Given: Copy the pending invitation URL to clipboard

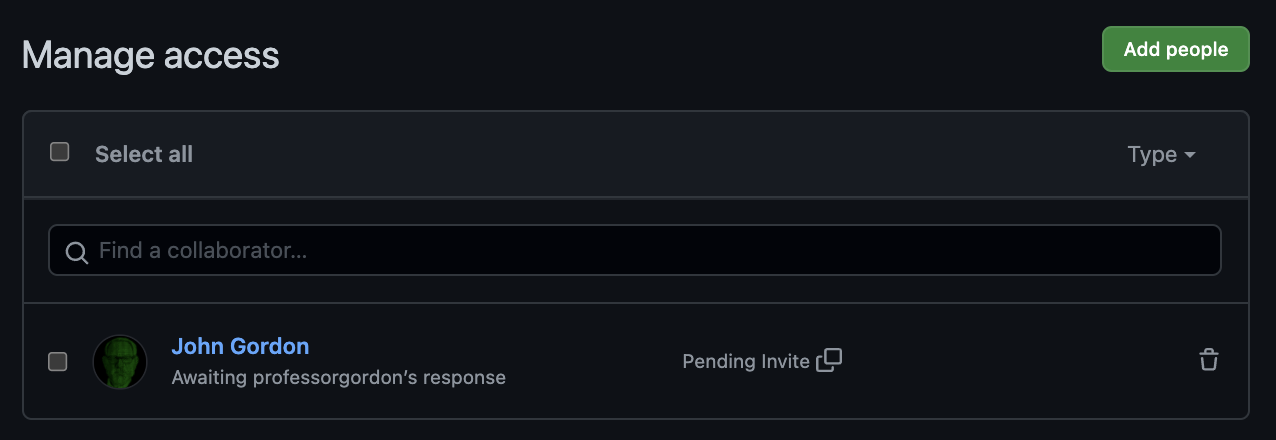Looking at the screenshot, I should point(829,360).
